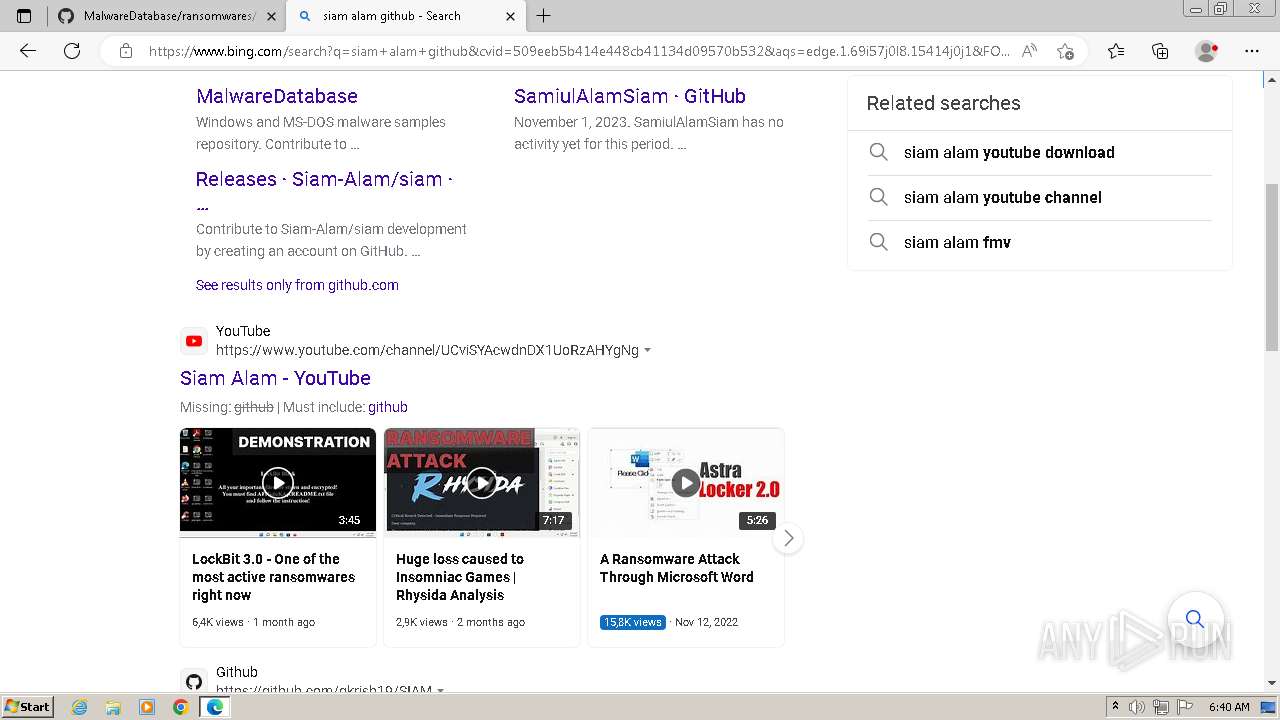
Task: Open SamiulAlamSiam · GitHub result
Action: (x=629, y=96)
